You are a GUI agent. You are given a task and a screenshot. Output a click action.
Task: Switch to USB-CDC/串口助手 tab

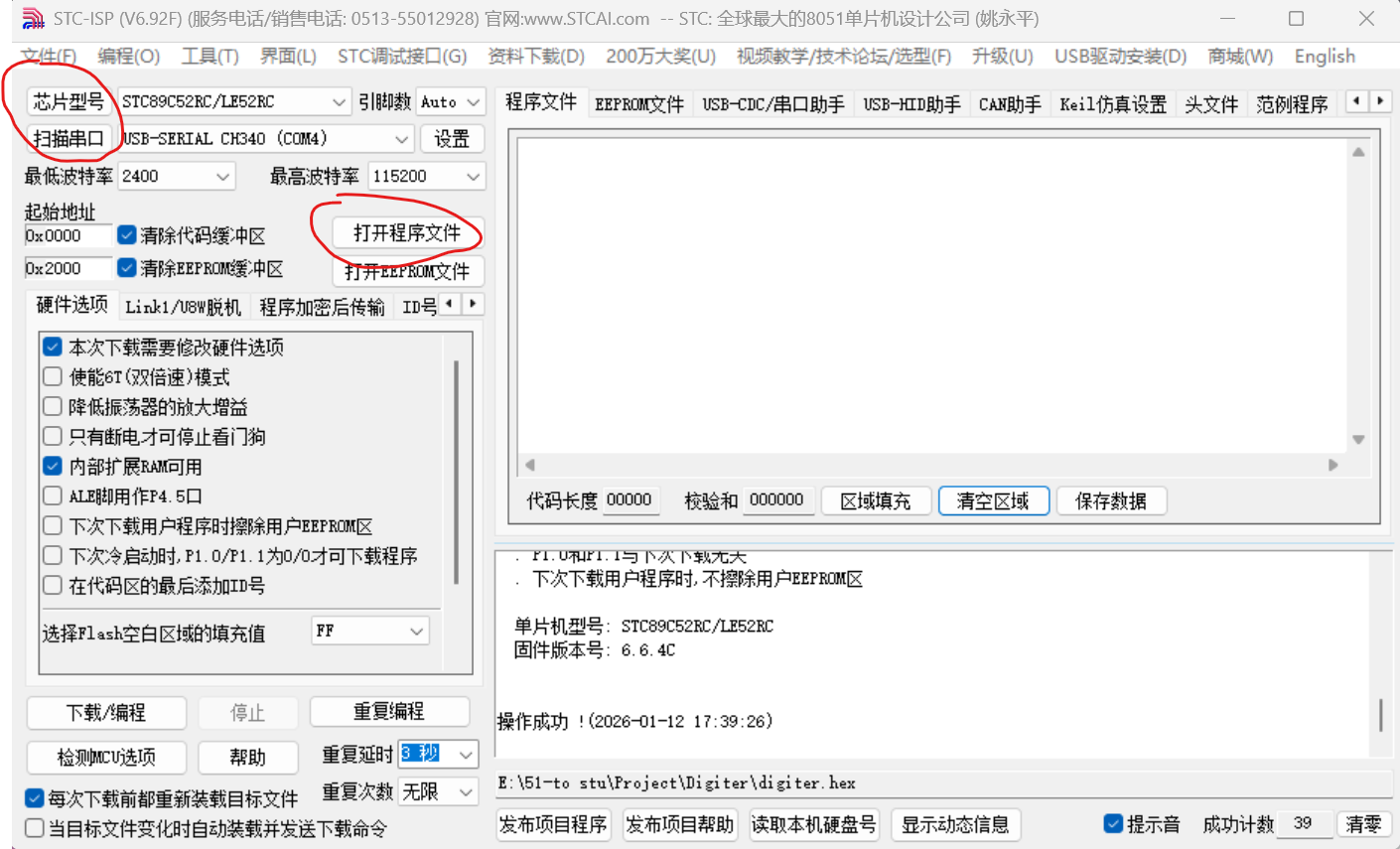[x=773, y=104]
